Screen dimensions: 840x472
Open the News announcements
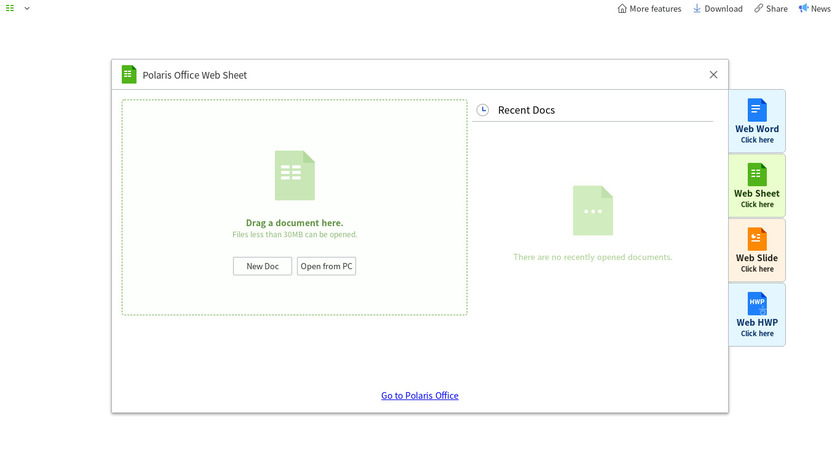[x=815, y=9]
